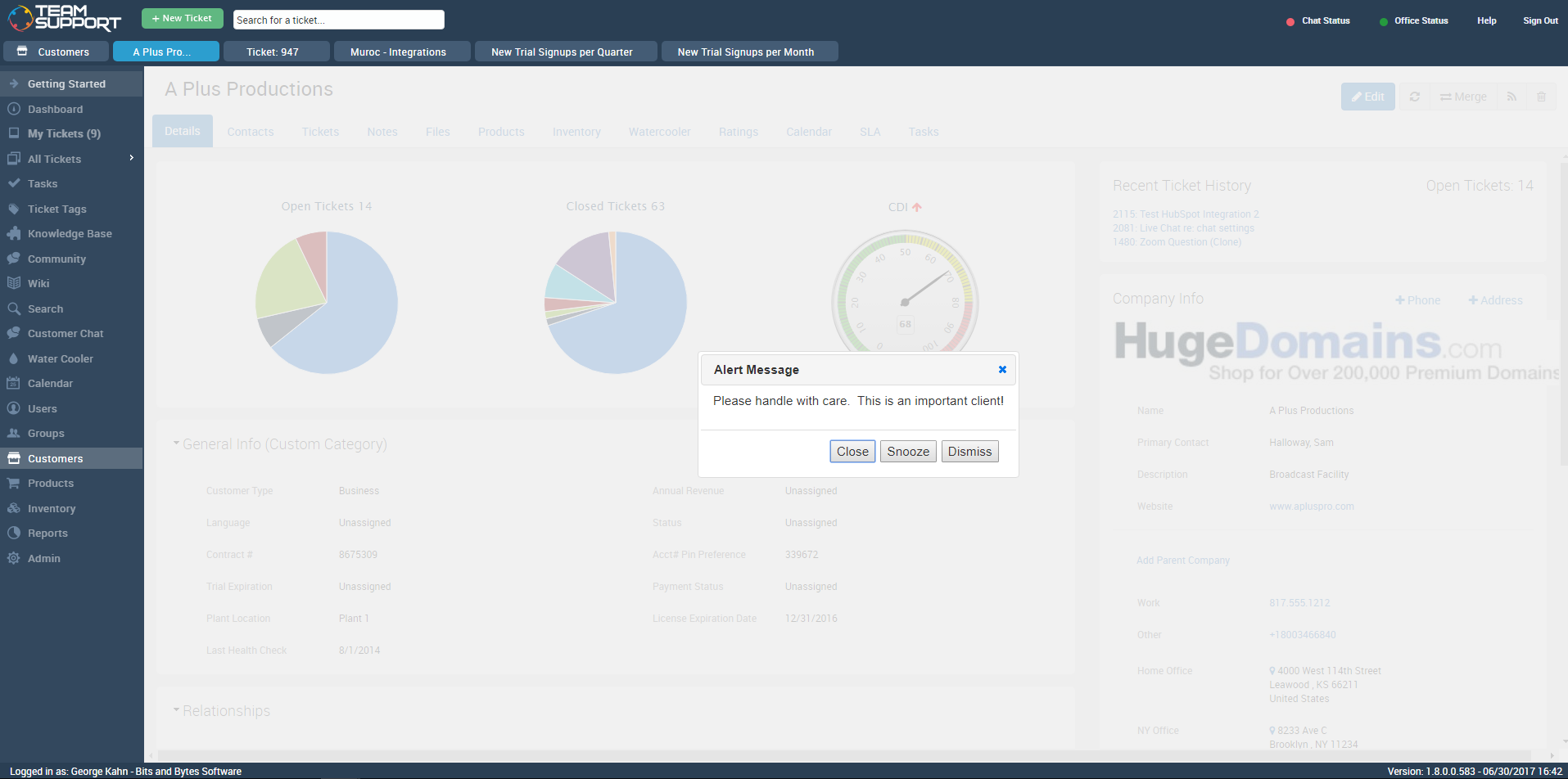Click the TeamSupport logo
Viewport: 1568px width, 779px height.
click(65, 18)
